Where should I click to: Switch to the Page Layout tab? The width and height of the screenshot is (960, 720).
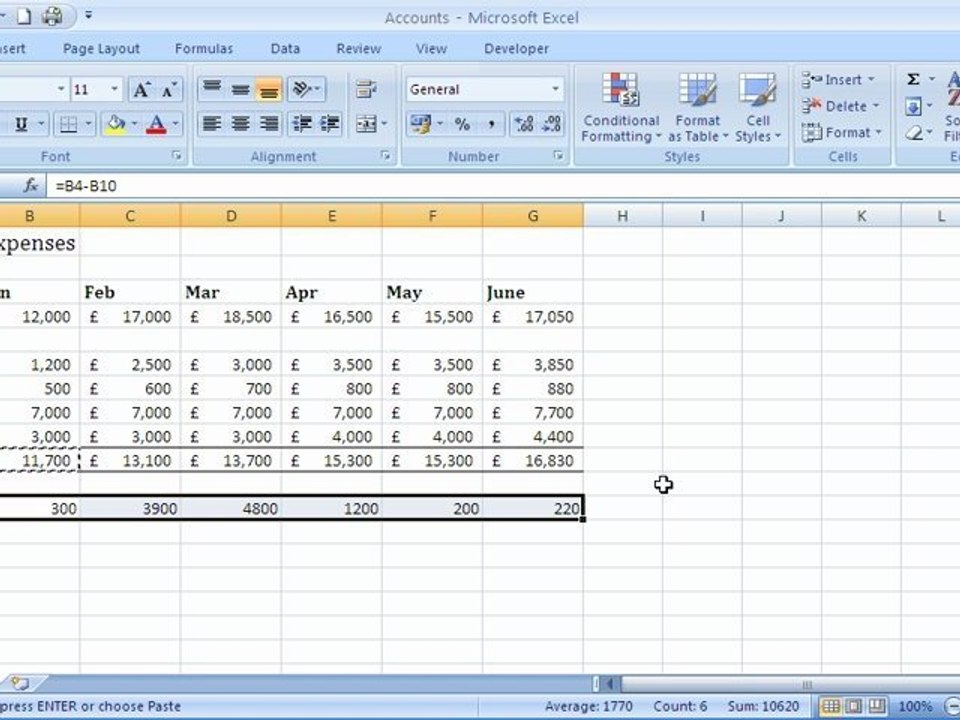(x=102, y=48)
